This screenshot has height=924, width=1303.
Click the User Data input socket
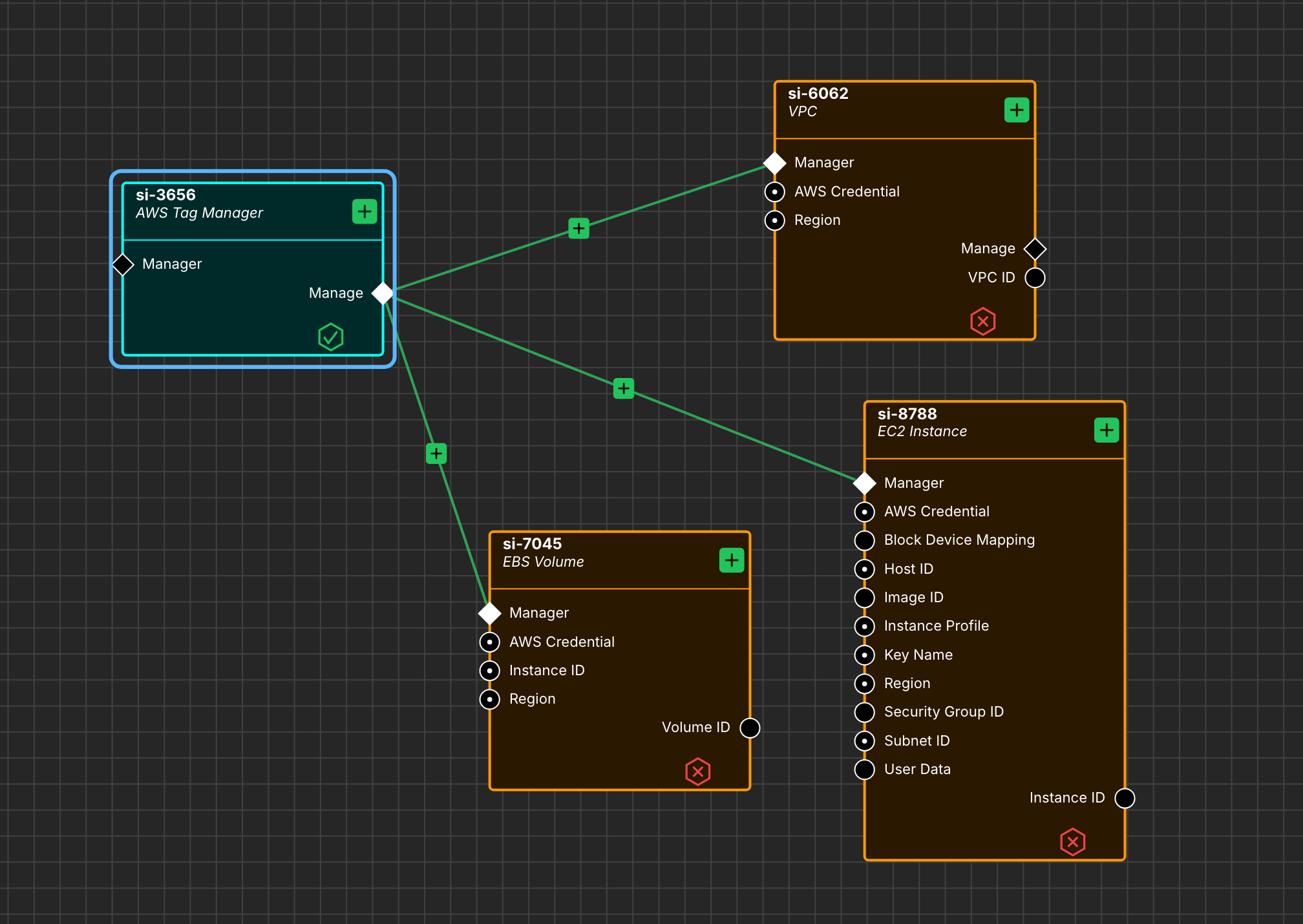tap(865, 770)
